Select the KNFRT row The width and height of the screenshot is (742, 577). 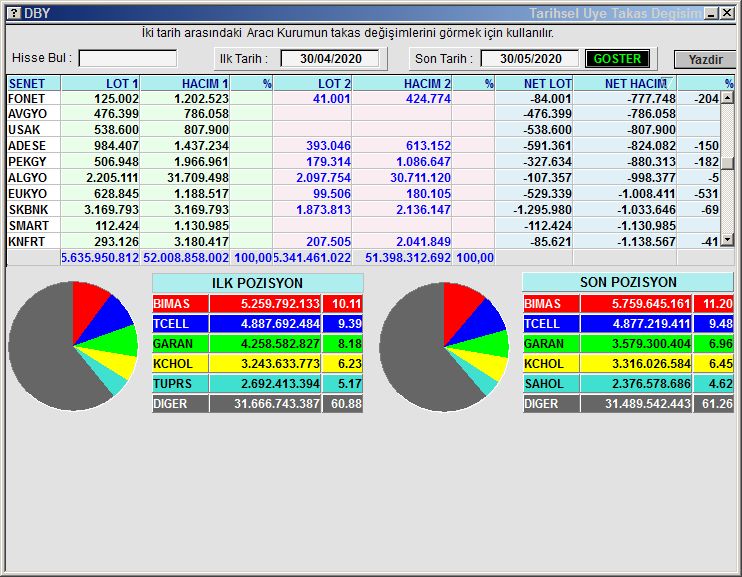point(363,241)
